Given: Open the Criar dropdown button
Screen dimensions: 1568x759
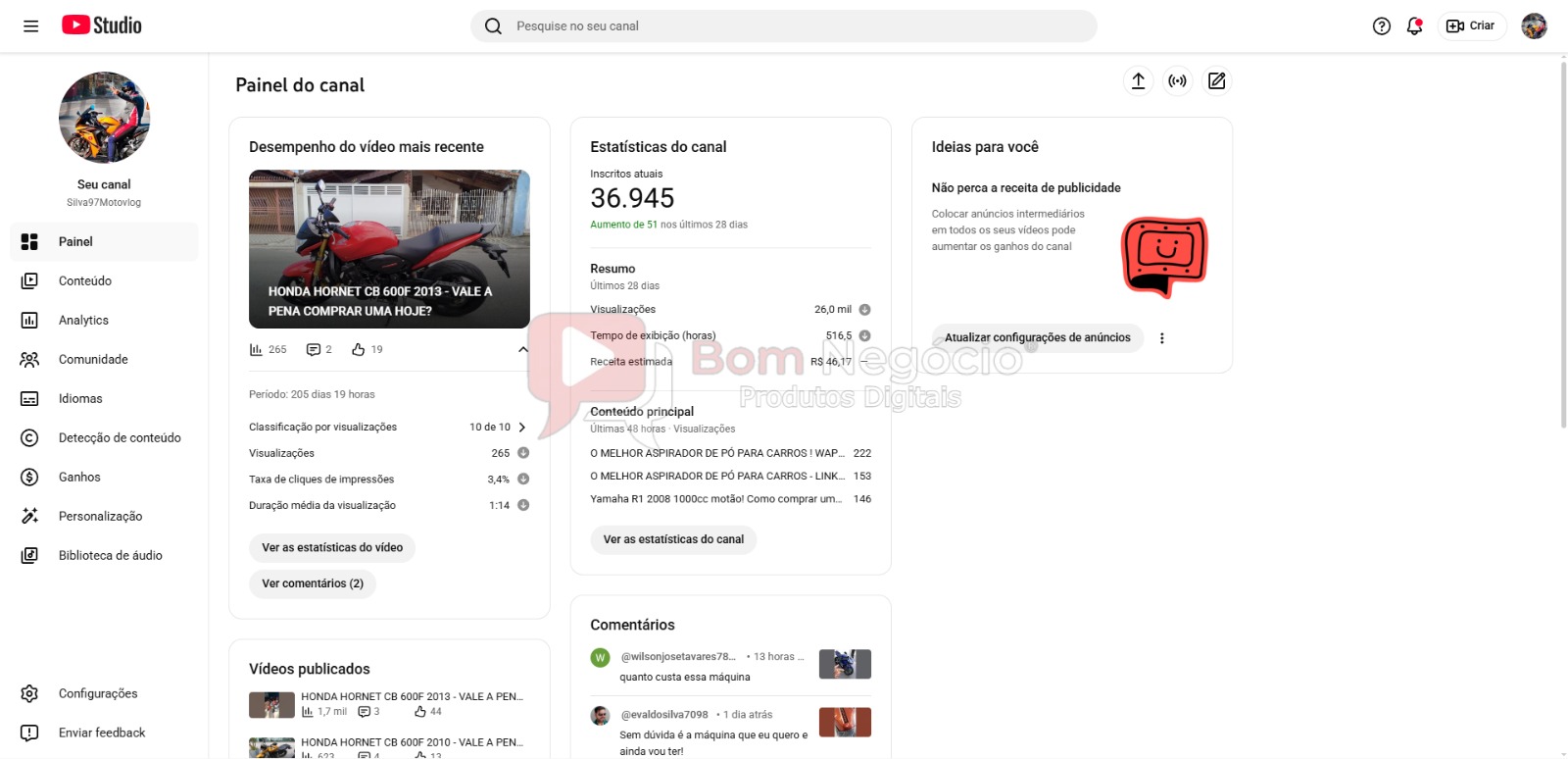Looking at the screenshot, I should (x=1472, y=26).
